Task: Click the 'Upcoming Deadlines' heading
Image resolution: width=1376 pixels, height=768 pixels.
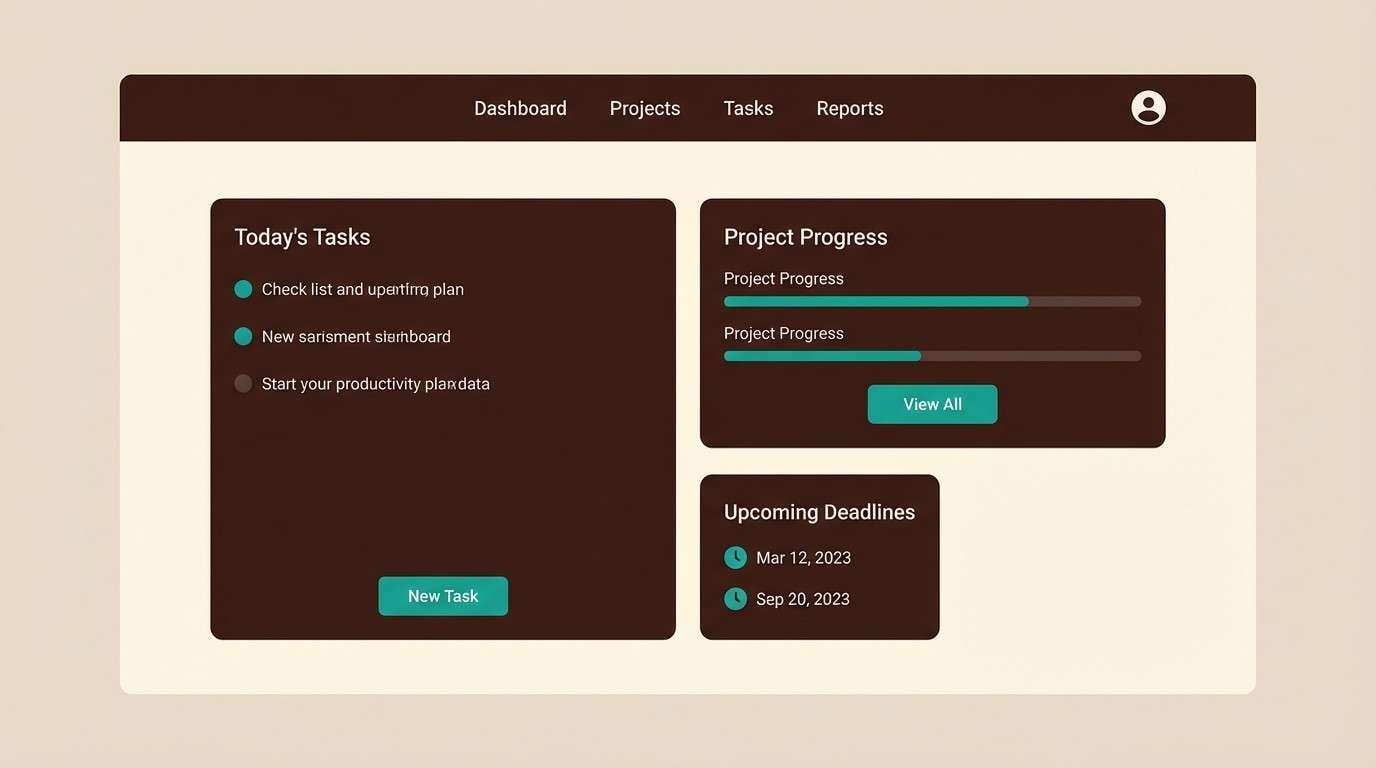Action: click(x=819, y=511)
